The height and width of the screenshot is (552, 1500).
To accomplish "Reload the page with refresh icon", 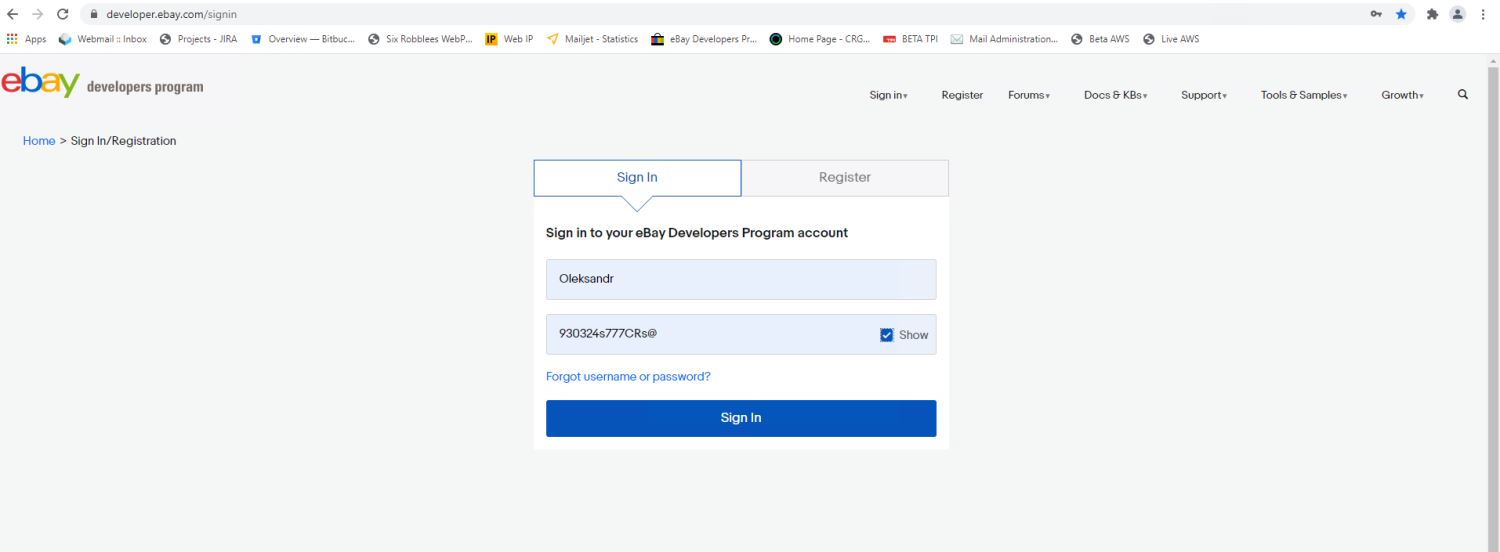I will [x=64, y=14].
